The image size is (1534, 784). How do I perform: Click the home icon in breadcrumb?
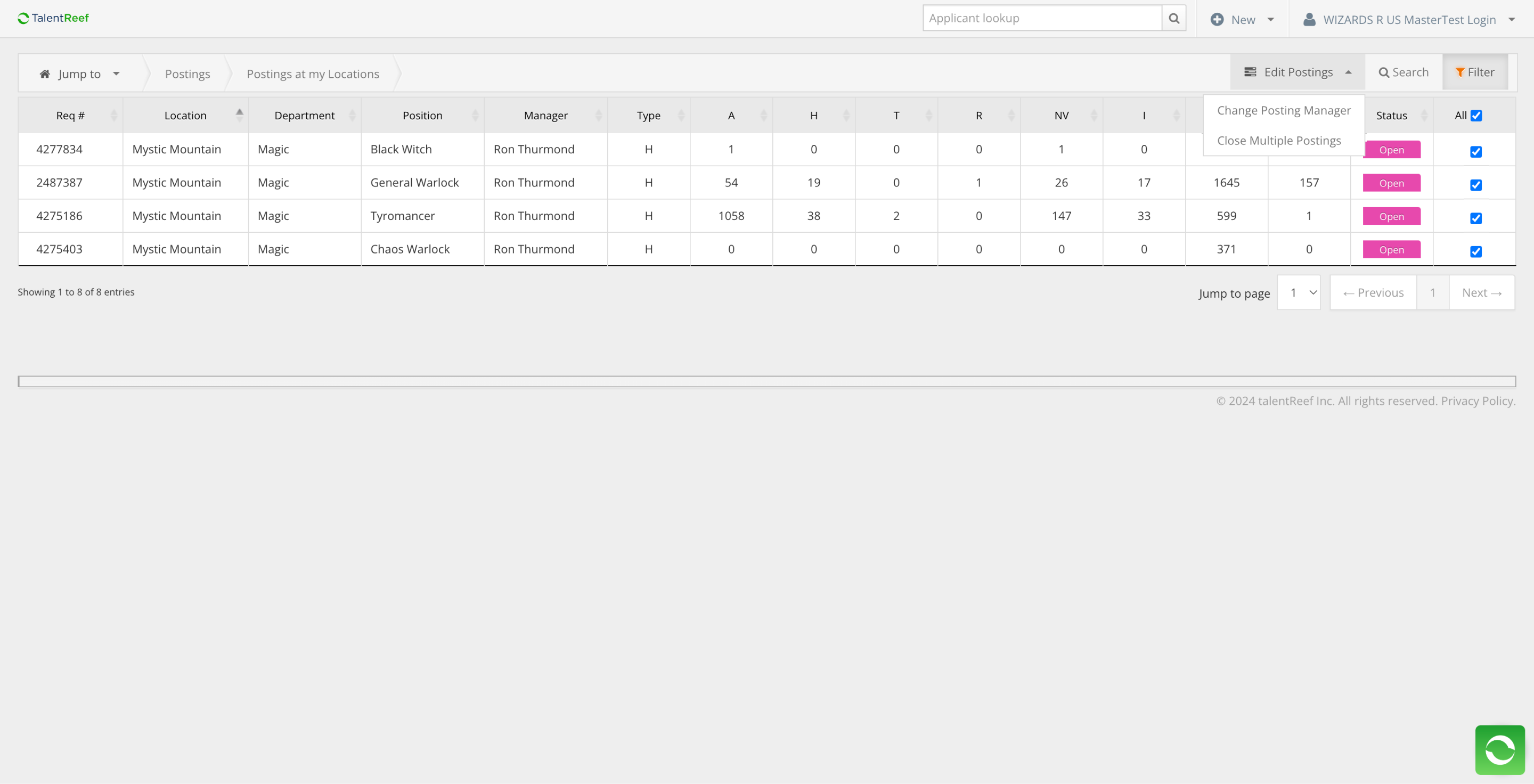tap(45, 74)
